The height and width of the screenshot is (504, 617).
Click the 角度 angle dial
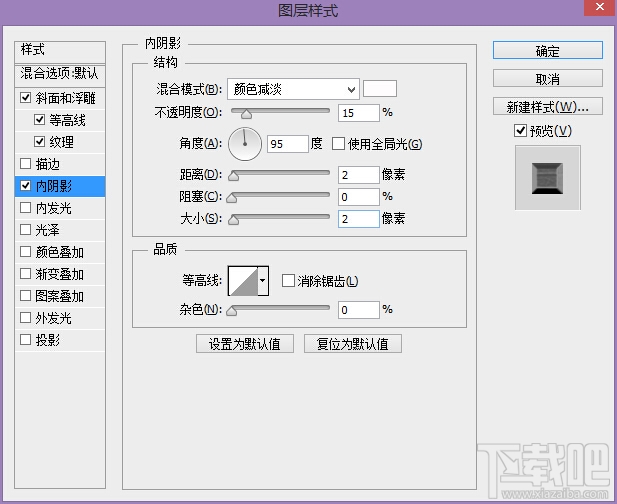[245, 144]
